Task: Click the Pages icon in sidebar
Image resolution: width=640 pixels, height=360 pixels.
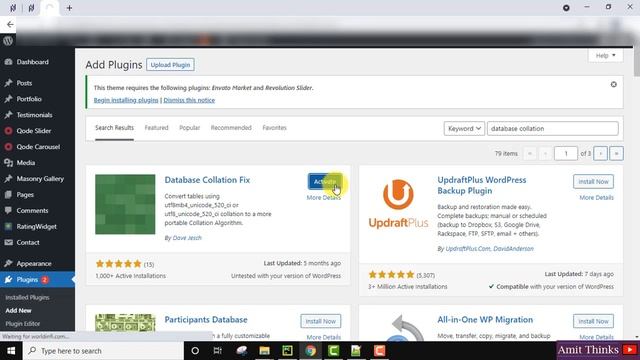Action: (x=8, y=194)
